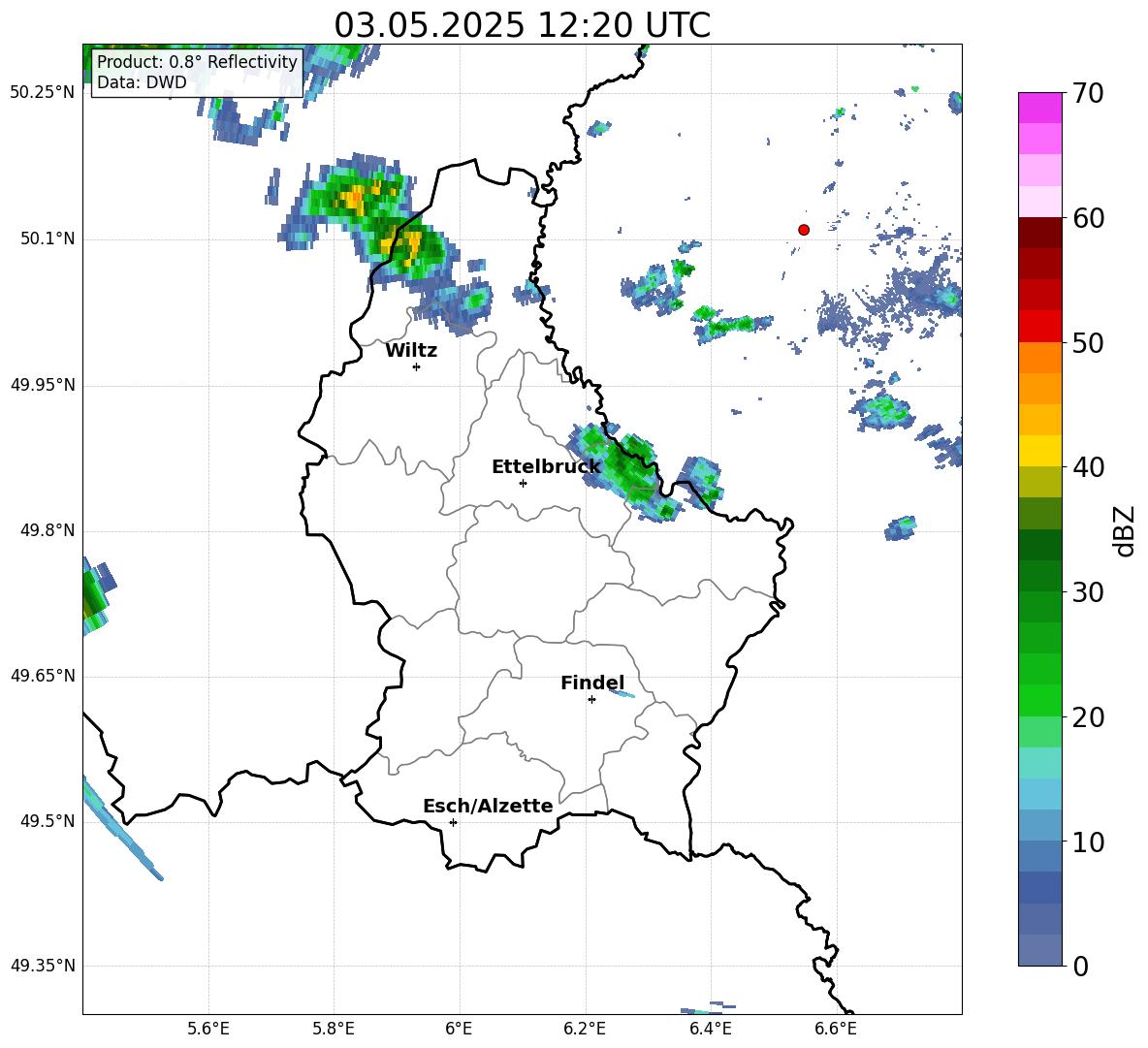Viewport: 1148px width, 1048px height.
Task: Click the Data: DWD label
Action: pyautogui.click(x=142, y=82)
